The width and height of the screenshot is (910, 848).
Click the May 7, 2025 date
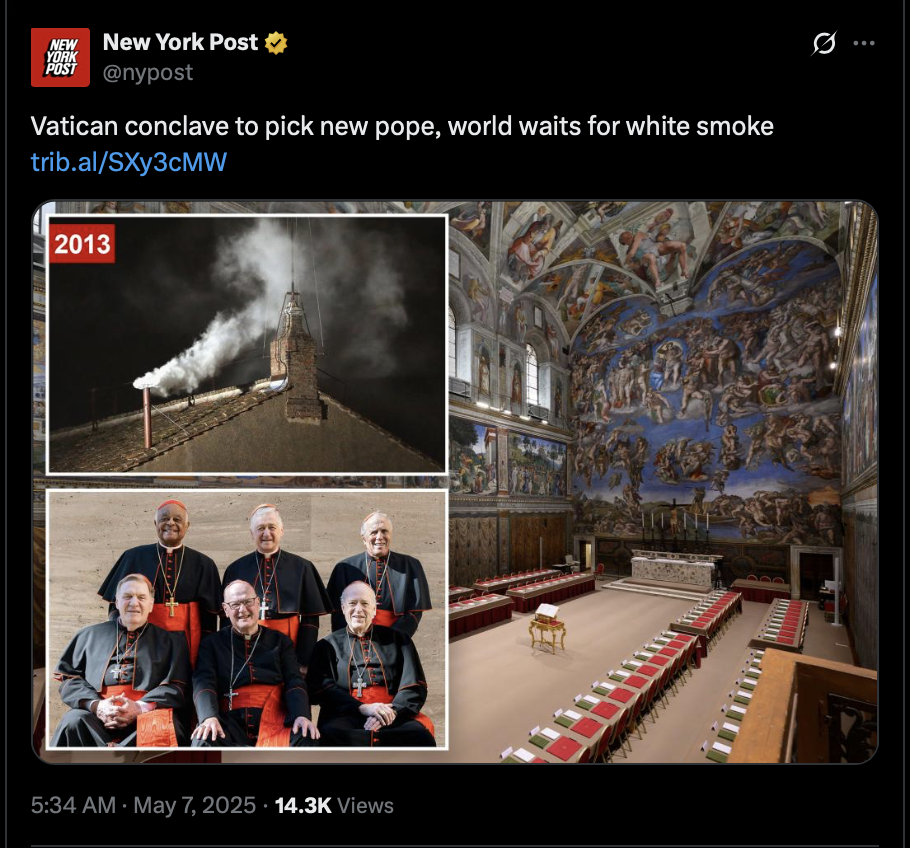pos(194,806)
